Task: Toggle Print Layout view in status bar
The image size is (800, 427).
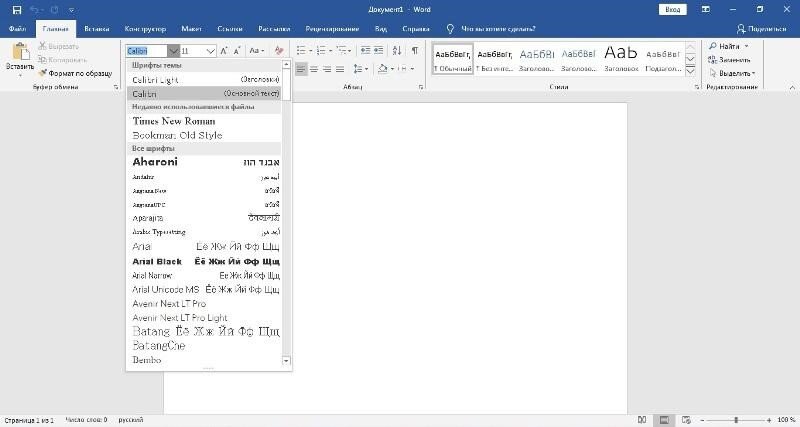Action: point(664,420)
